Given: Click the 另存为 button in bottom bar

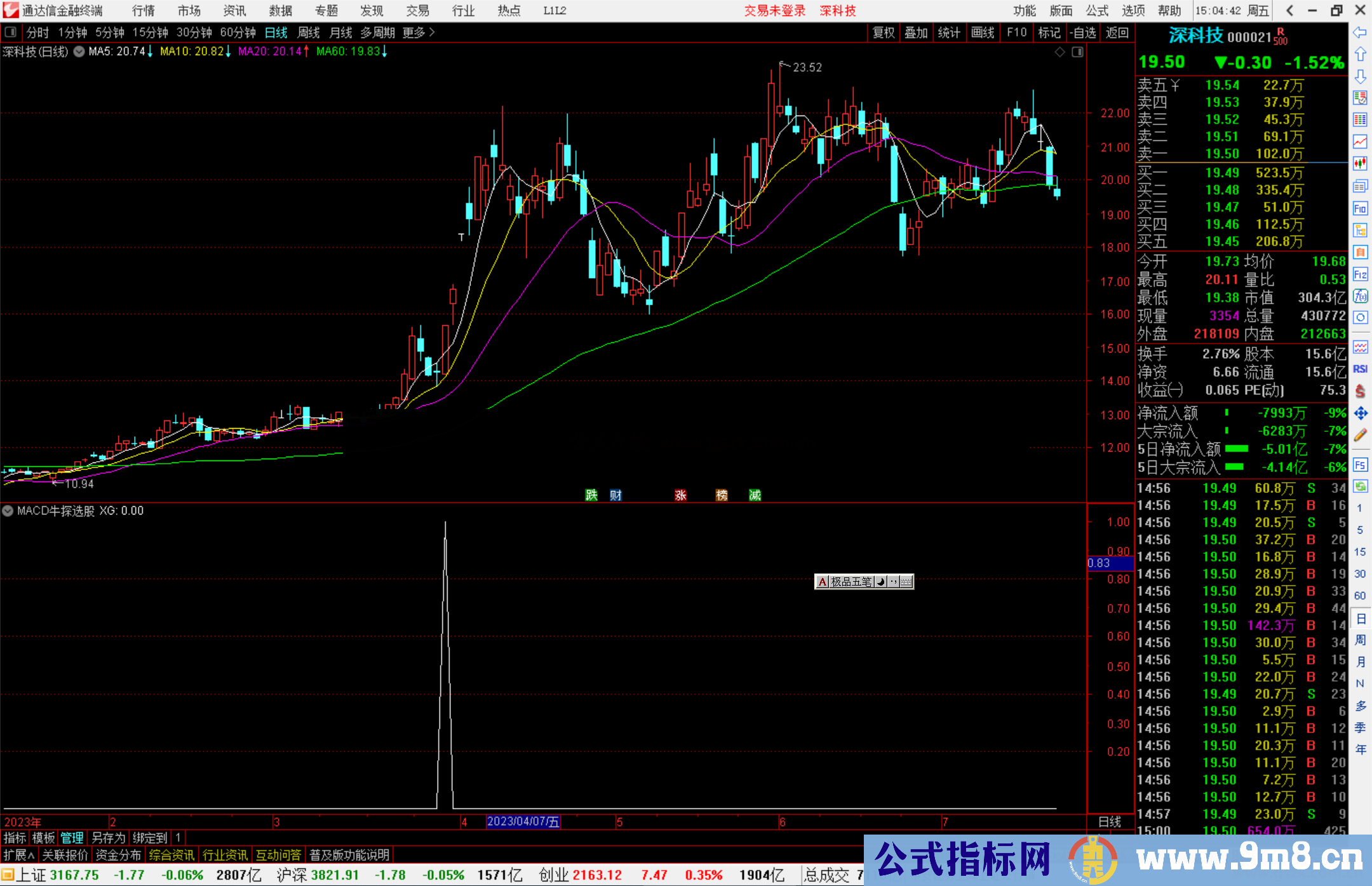Looking at the screenshot, I should click(x=109, y=838).
